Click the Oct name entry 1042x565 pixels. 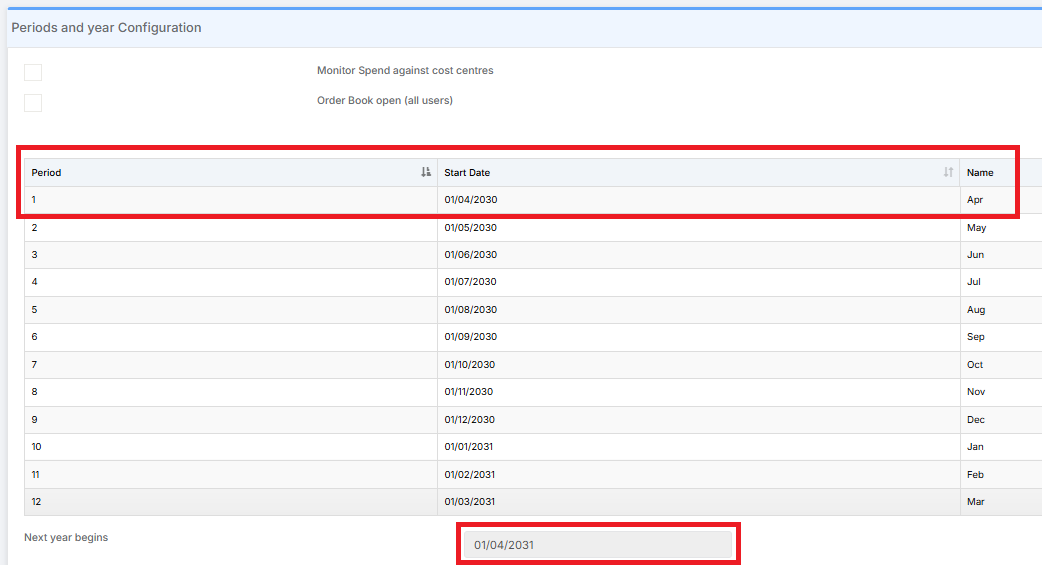[975, 365]
